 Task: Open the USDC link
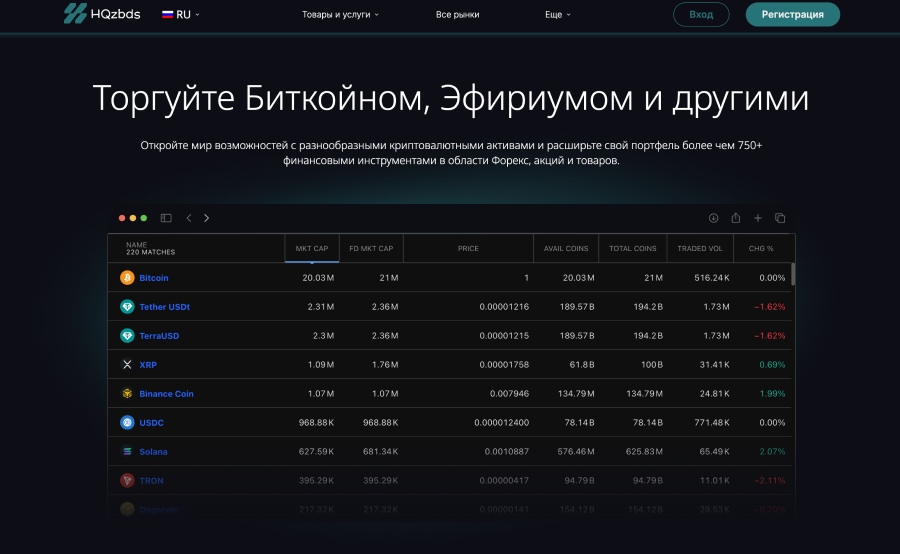point(152,423)
